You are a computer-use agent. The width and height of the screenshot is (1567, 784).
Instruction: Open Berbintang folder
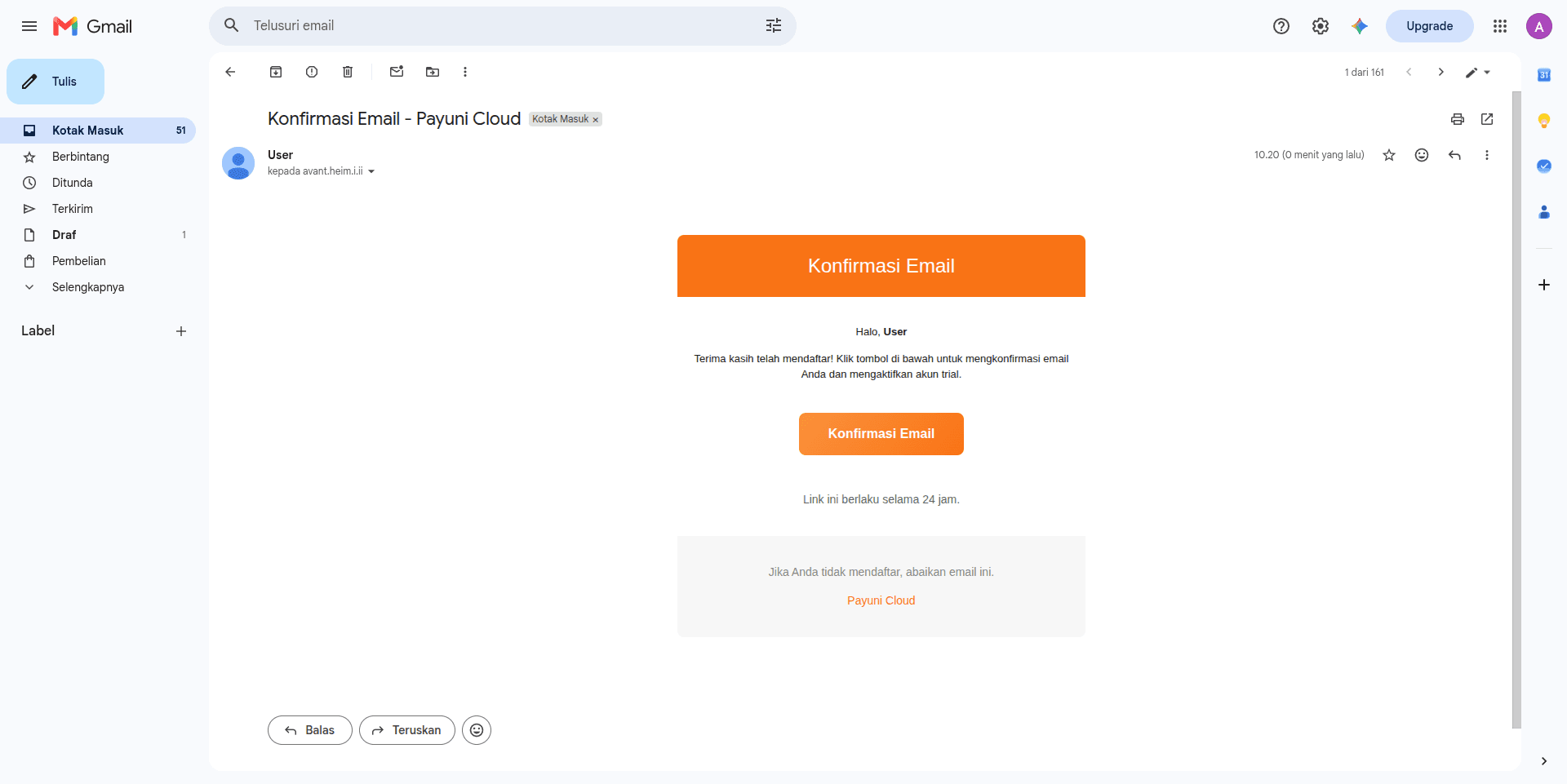point(98,157)
